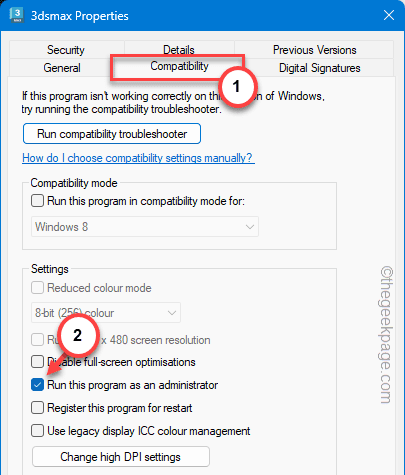Open the Details tab
The width and height of the screenshot is (405, 475).
[x=179, y=50]
